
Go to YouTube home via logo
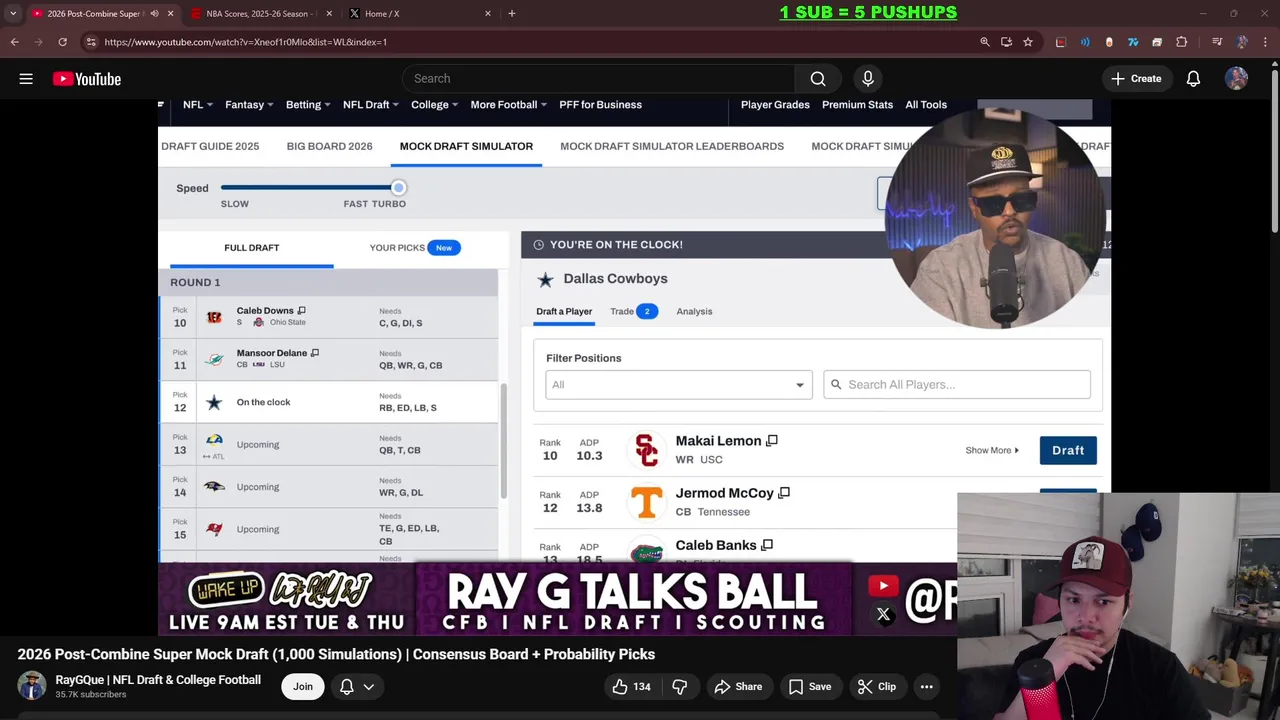point(87,79)
